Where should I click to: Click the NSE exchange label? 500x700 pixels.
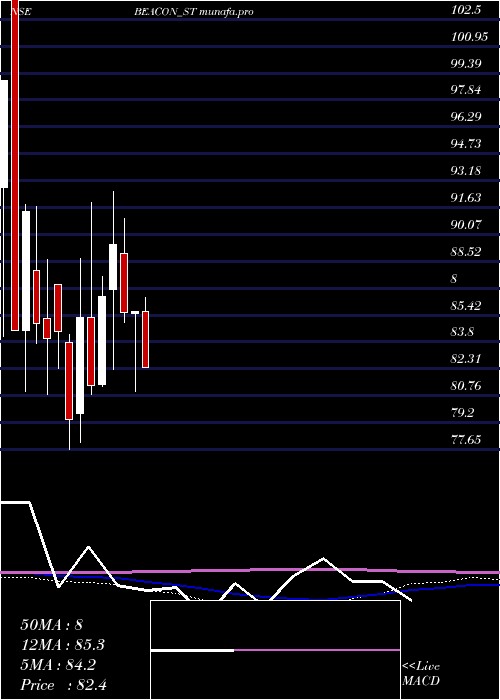(20, 12)
